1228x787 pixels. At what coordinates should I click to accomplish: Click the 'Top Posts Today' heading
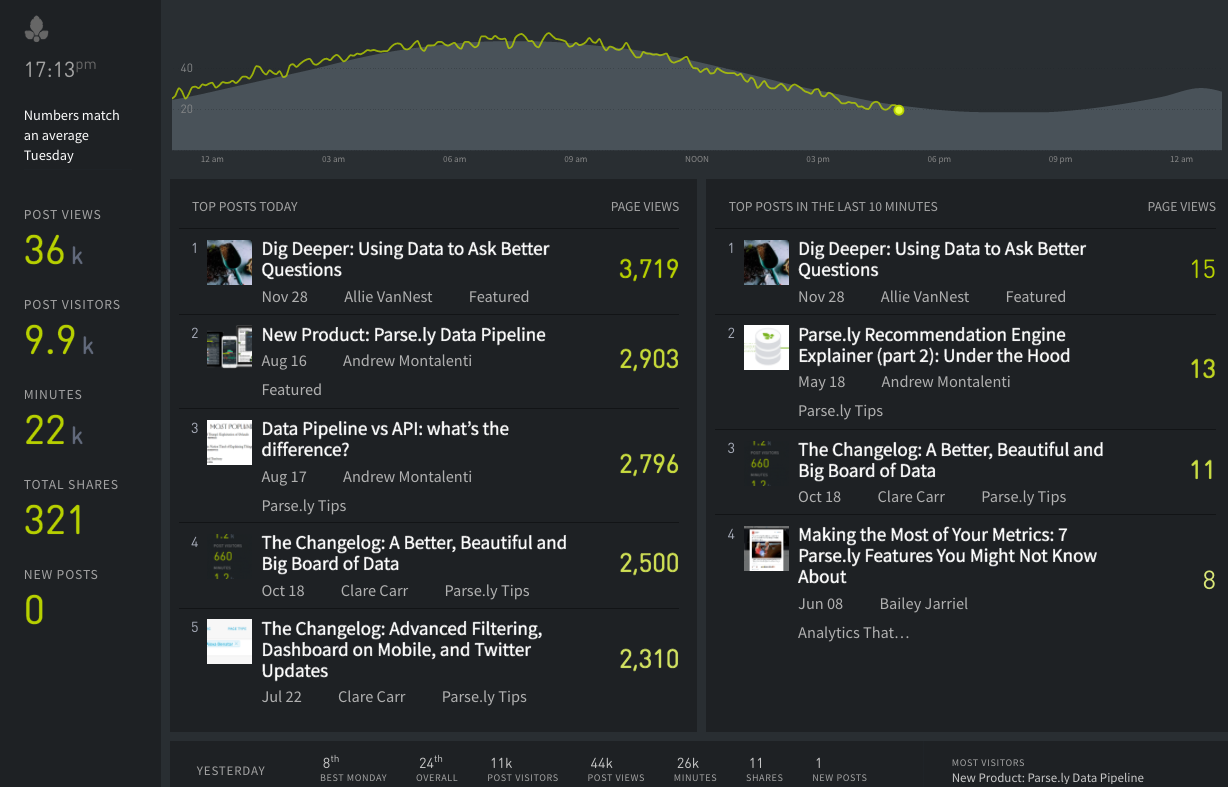(245, 207)
